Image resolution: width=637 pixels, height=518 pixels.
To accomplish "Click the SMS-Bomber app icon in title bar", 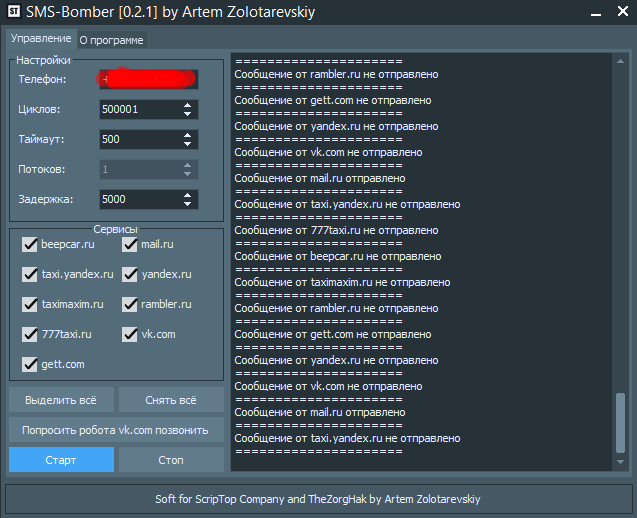I will [13, 14].
